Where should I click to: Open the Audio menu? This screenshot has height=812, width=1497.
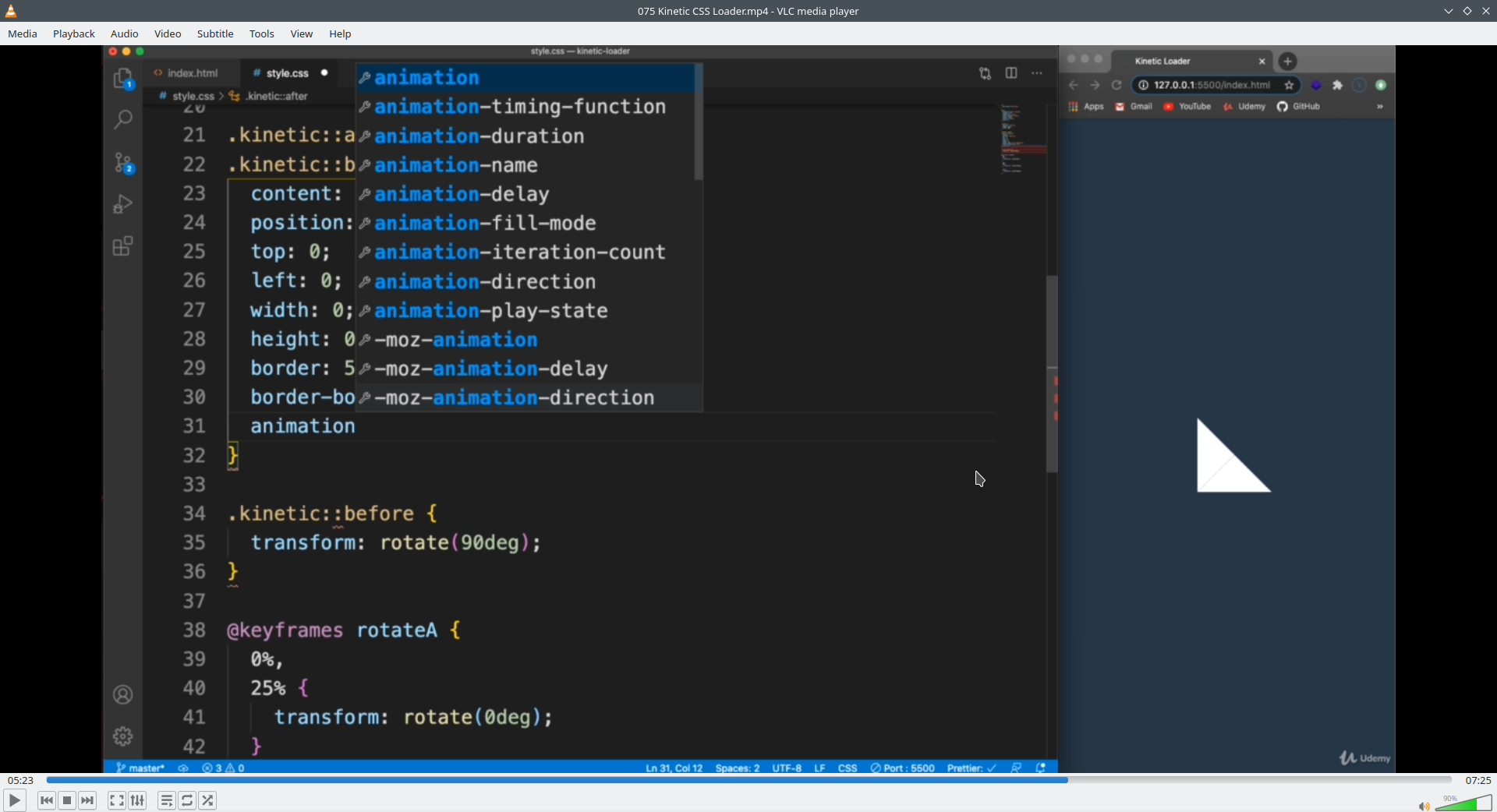coord(125,34)
